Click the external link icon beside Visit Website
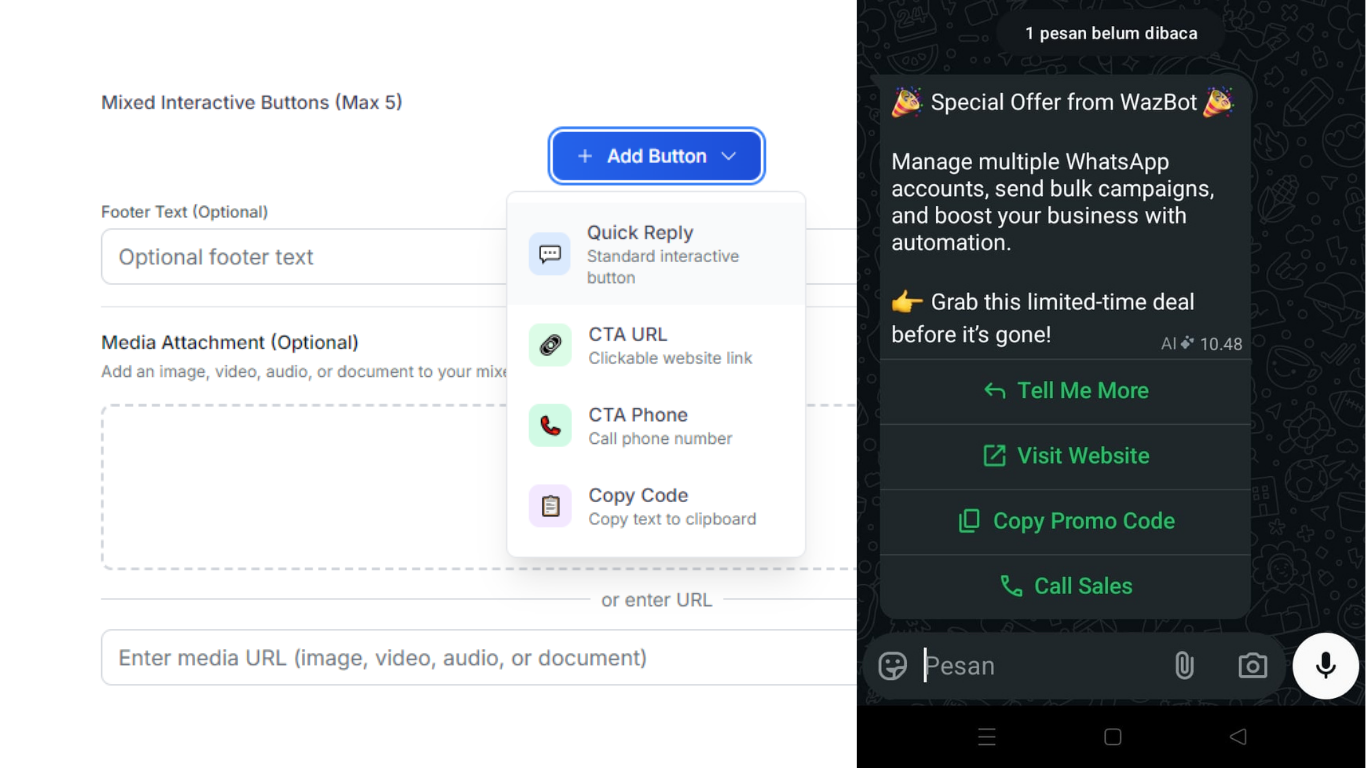Image resolution: width=1366 pixels, height=768 pixels. 993,455
